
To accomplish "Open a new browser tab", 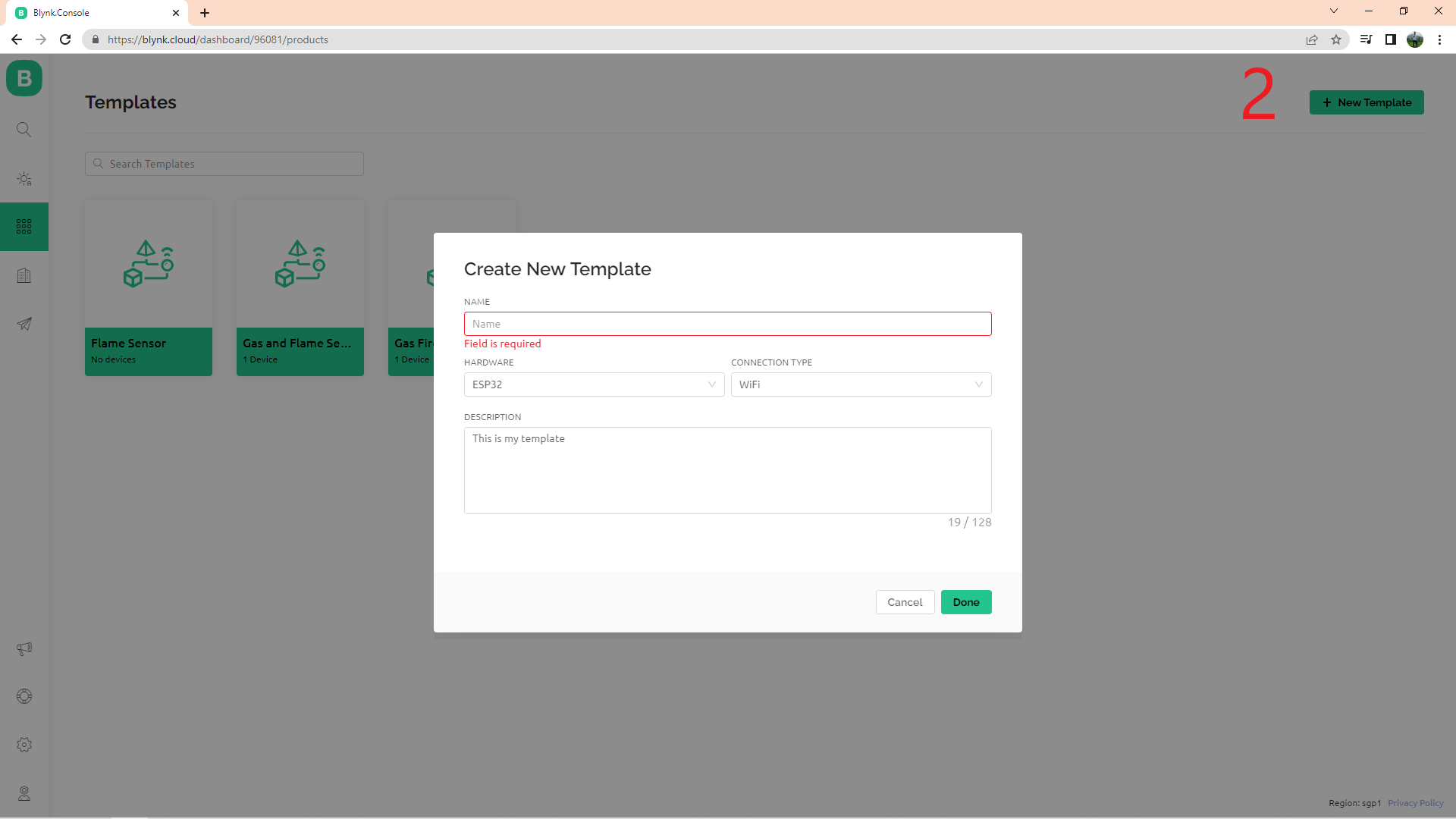I will point(205,13).
